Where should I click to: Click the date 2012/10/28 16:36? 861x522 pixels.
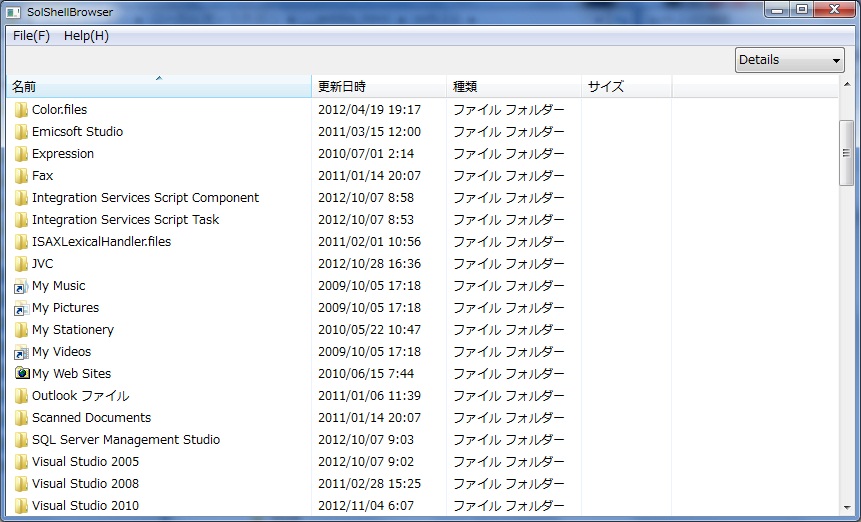pyautogui.click(x=370, y=263)
